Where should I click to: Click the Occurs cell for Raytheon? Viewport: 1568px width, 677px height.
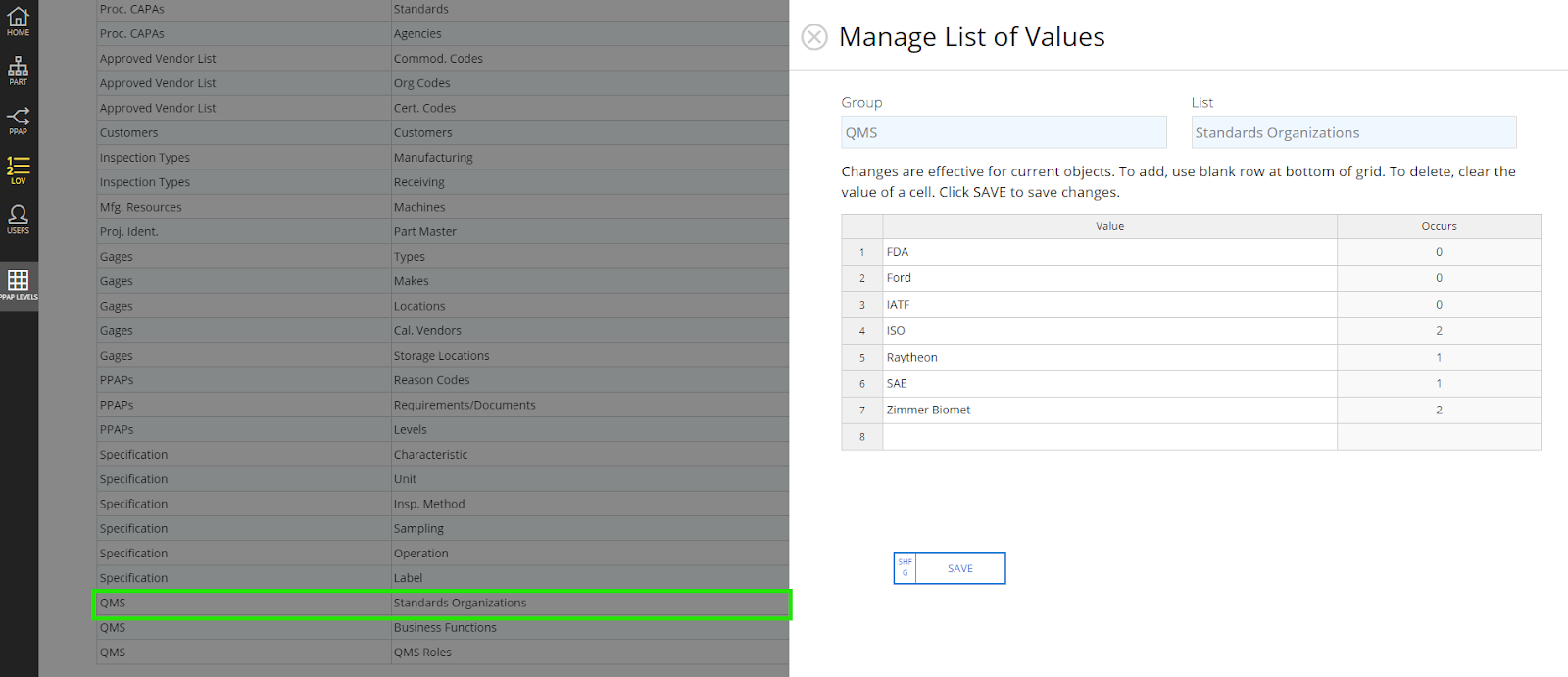click(x=1439, y=358)
